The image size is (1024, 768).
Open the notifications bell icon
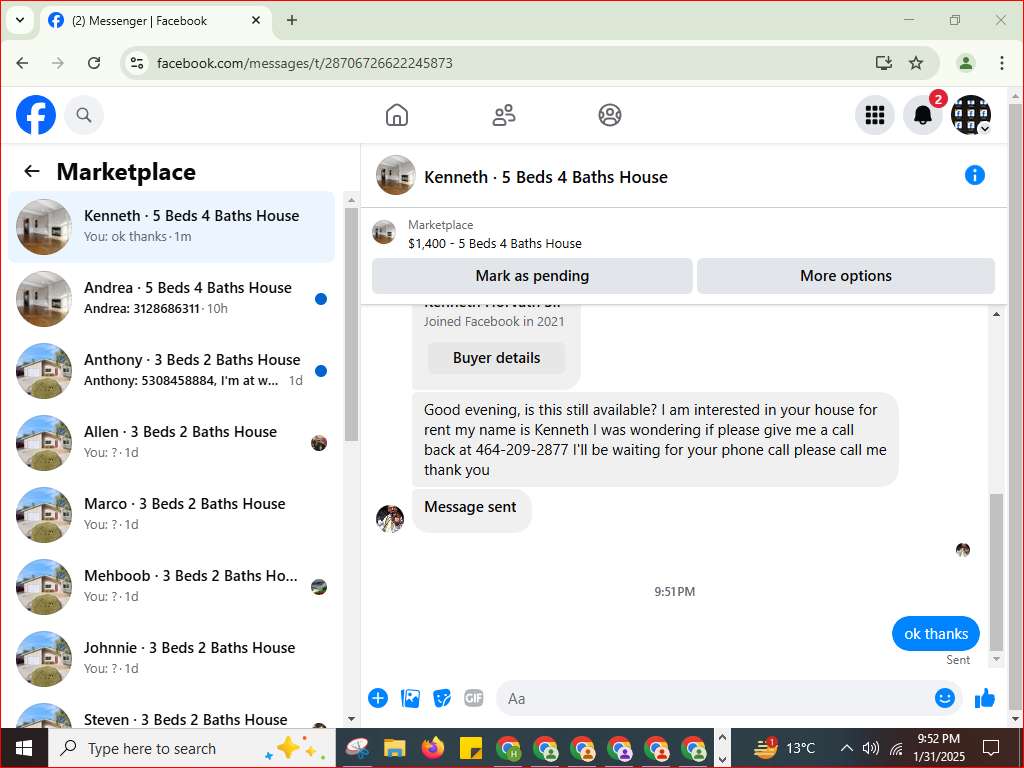923,115
